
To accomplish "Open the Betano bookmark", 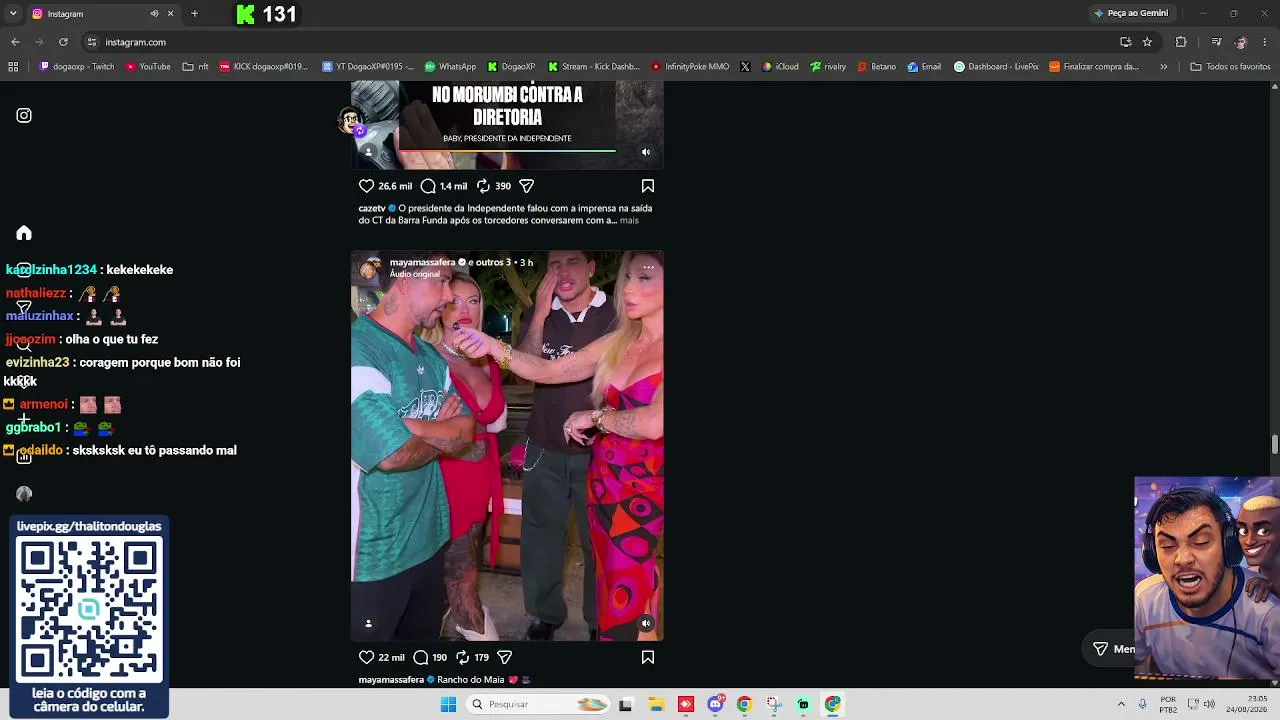I will (875, 67).
